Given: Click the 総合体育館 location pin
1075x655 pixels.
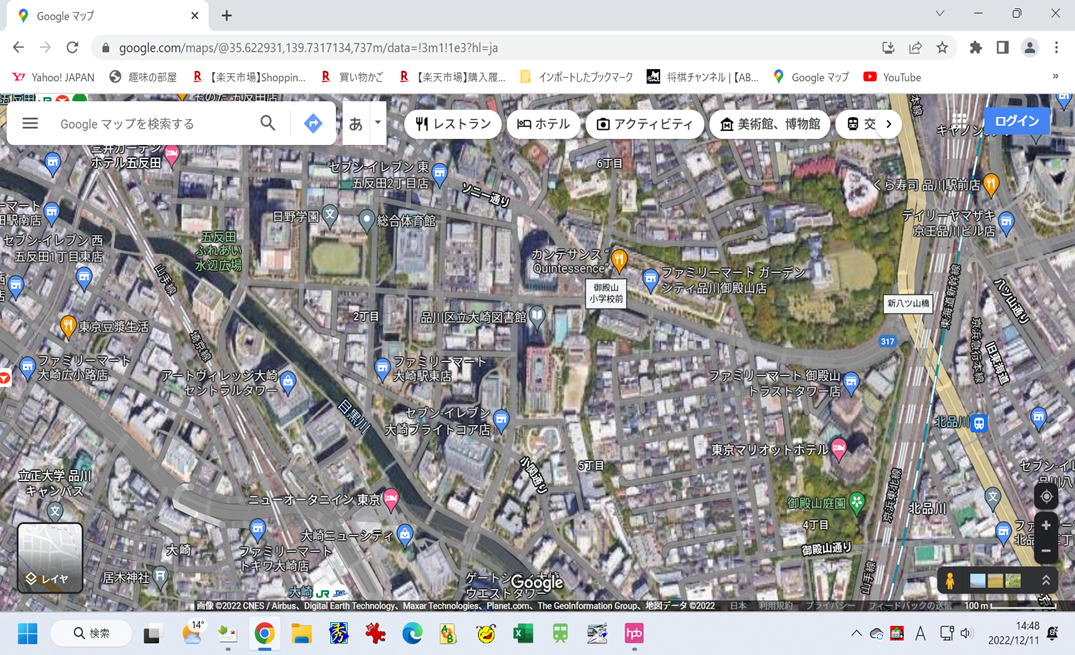Looking at the screenshot, I should 367,219.
